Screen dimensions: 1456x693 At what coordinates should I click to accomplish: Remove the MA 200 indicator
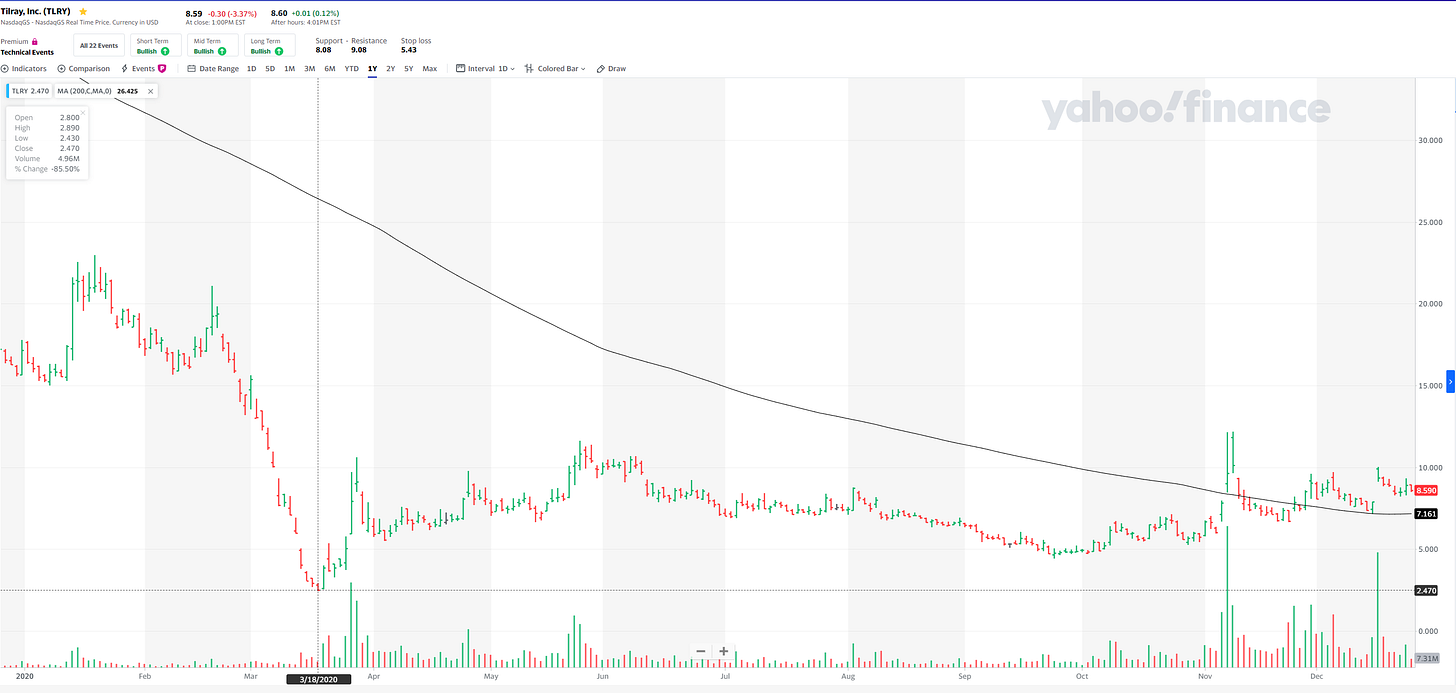(151, 91)
